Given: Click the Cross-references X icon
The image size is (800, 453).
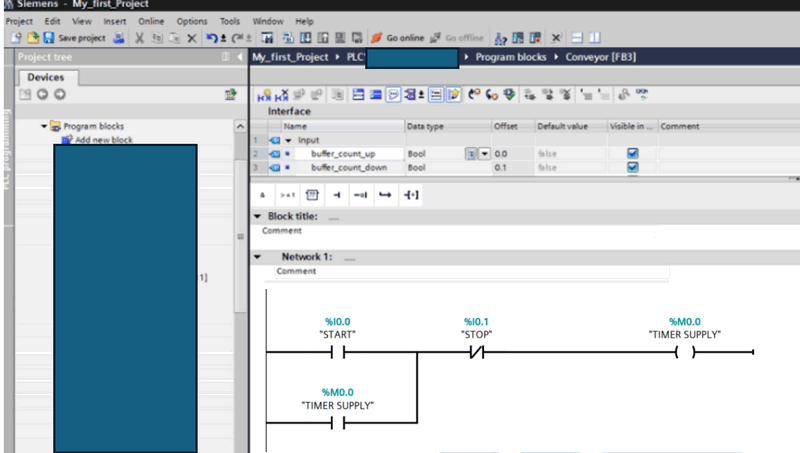Looking at the screenshot, I should (x=556, y=38).
